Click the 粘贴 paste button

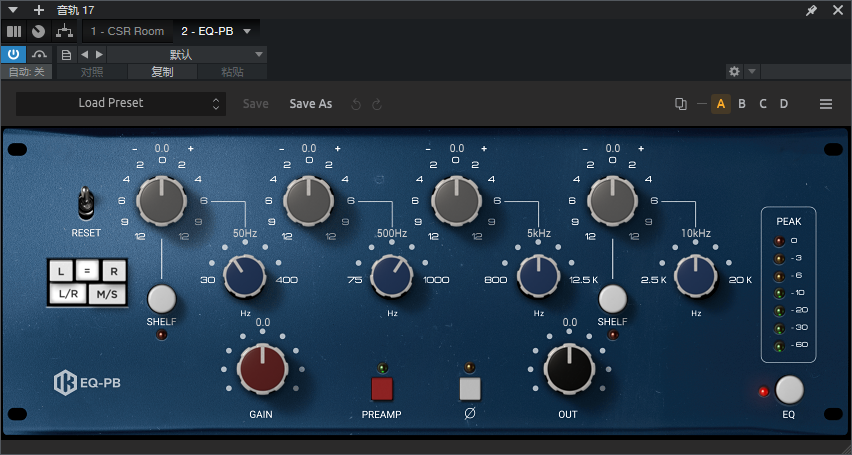(233, 72)
